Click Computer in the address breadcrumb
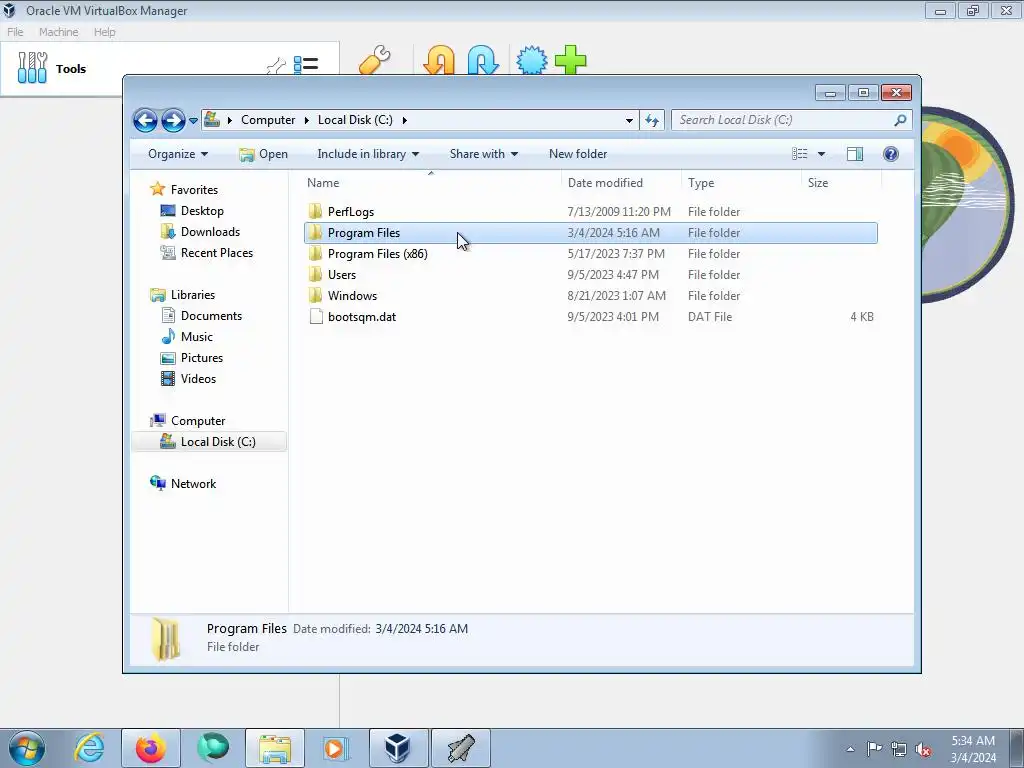The width and height of the screenshot is (1024, 768). 268,120
